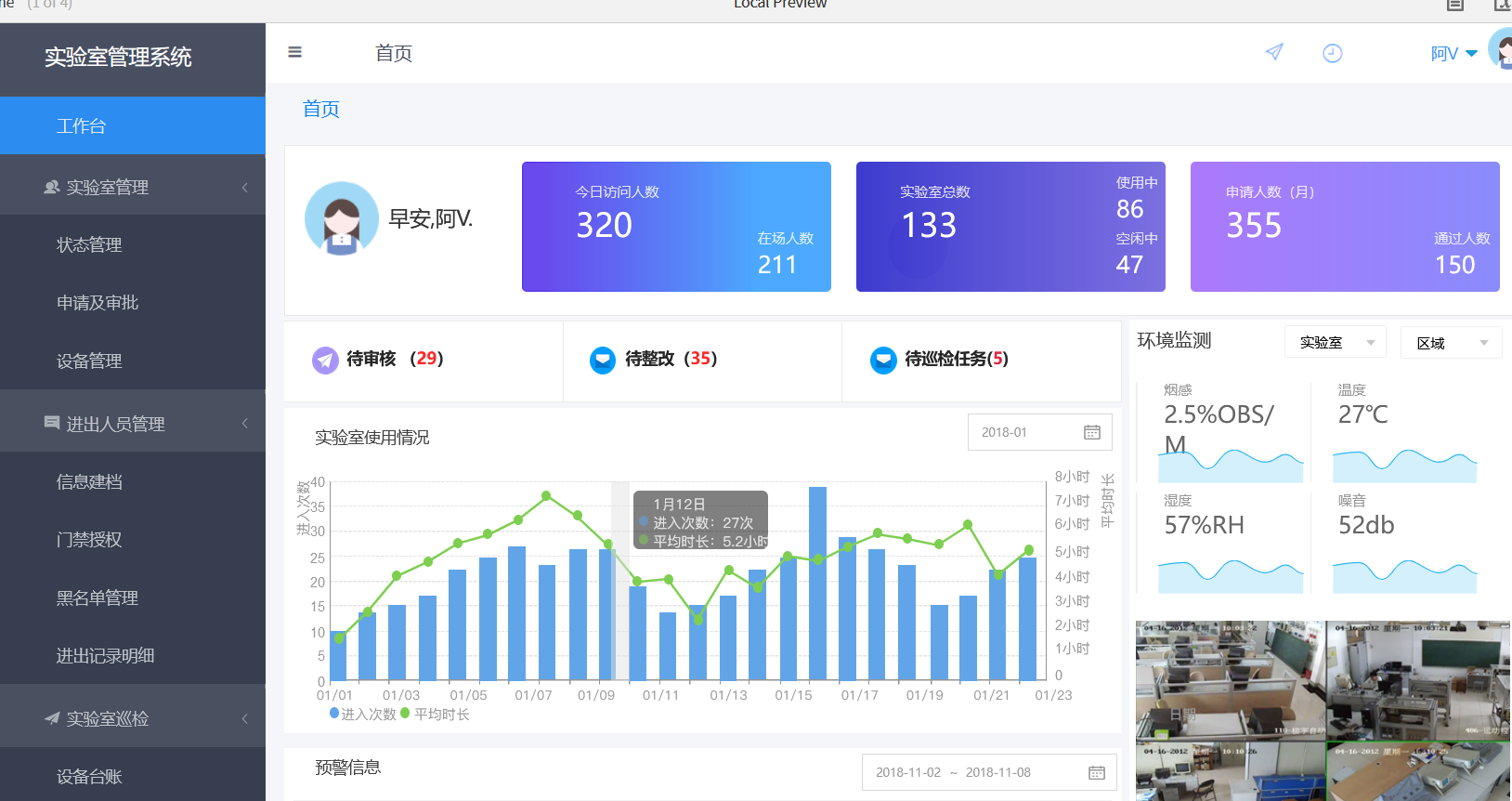Click the 首页 breadcrumb link
Viewport: 1512px width, 801px height.
coord(321,110)
